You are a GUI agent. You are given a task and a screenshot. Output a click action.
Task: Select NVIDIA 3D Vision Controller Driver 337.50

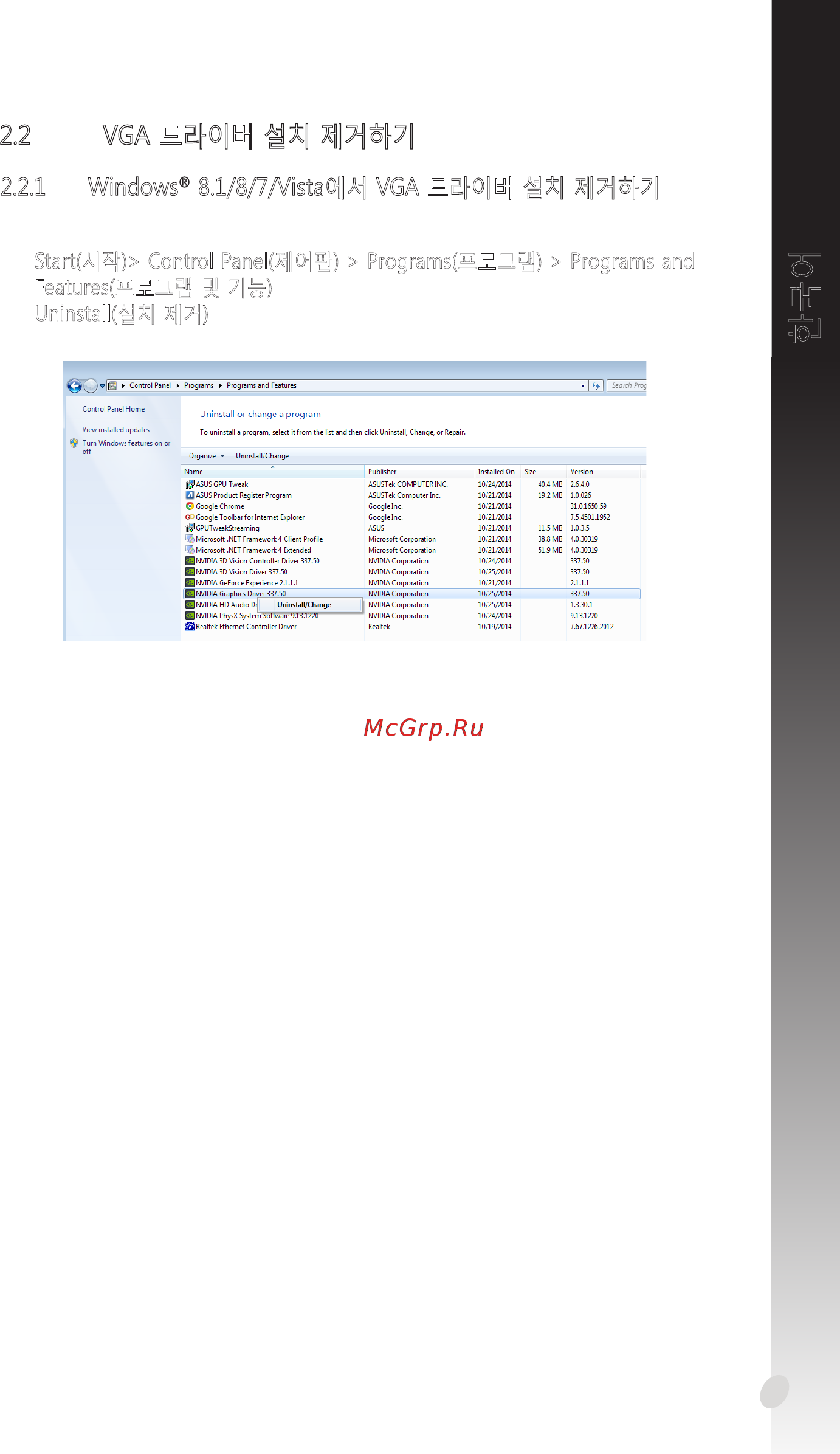click(x=411, y=561)
